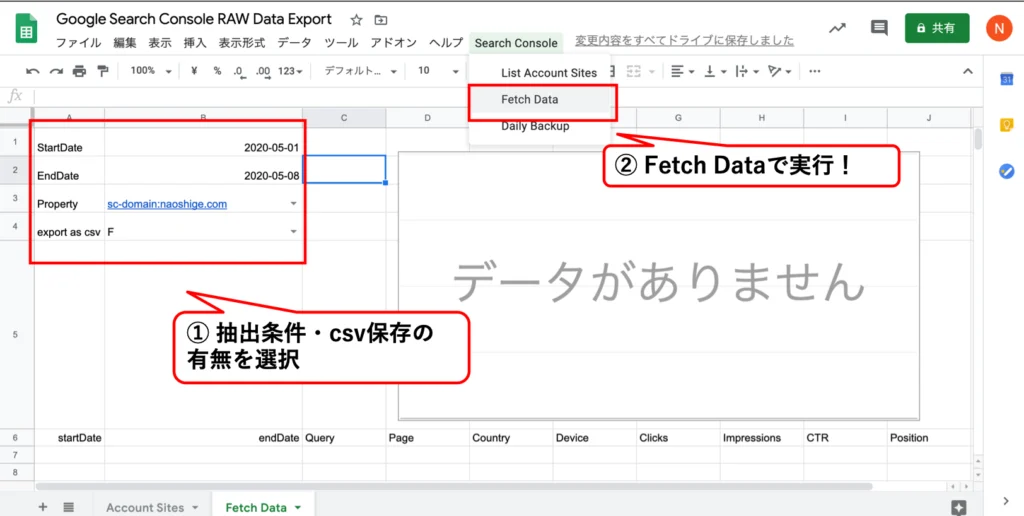Apply percent format
The width and height of the screenshot is (1024, 516).
(217, 71)
